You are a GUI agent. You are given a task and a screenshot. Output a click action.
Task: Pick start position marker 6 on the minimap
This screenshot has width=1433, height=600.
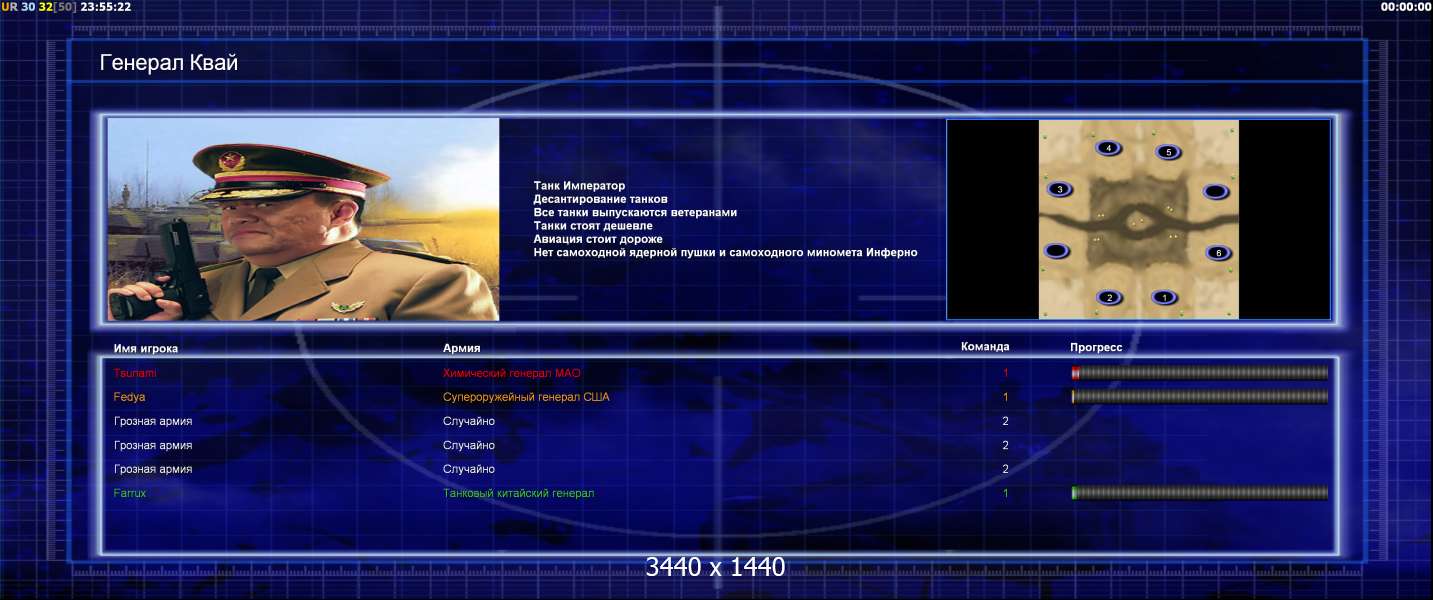[1217, 253]
